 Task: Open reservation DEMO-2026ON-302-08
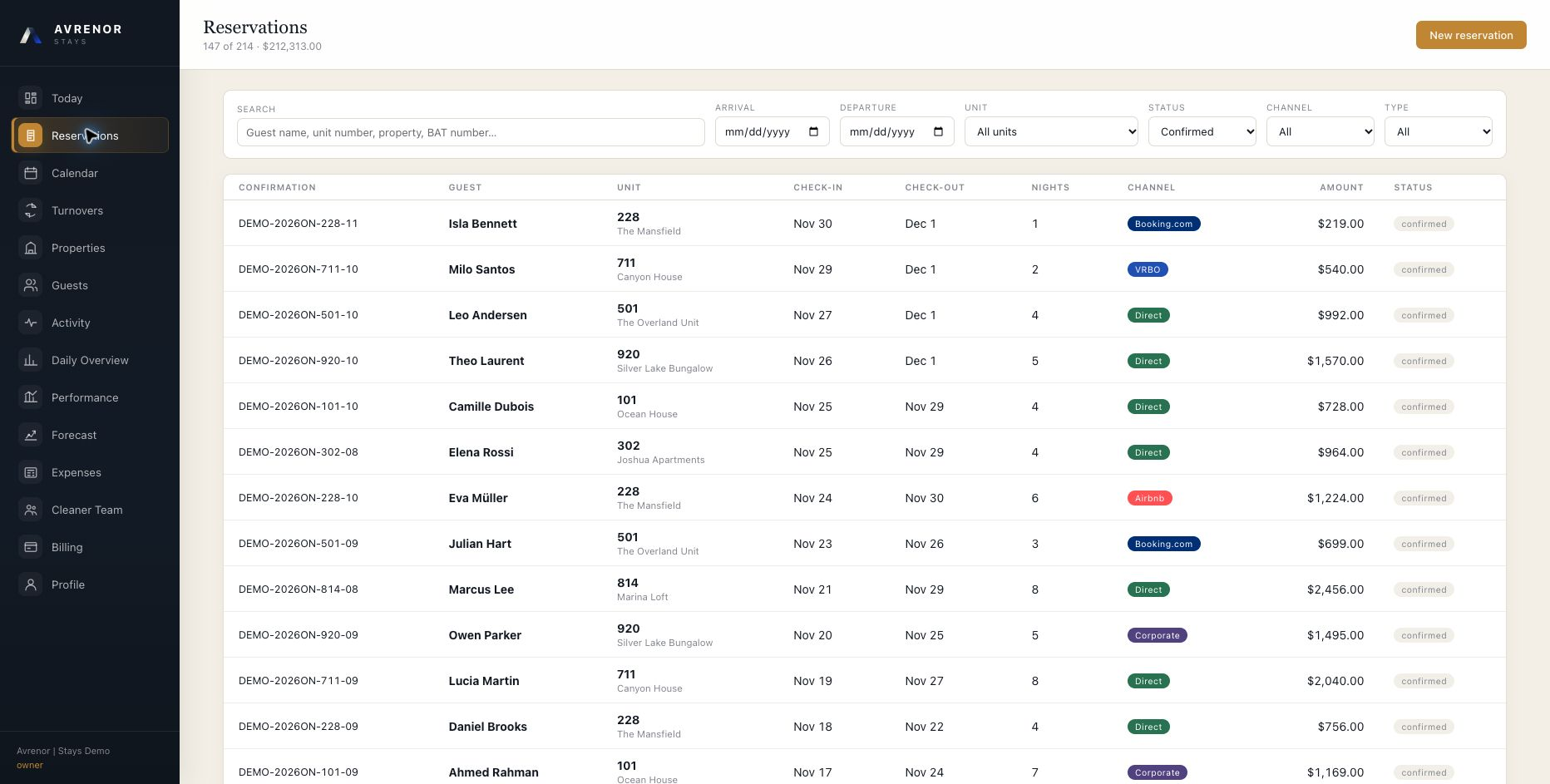pyautogui.click(x=299, y=452)
